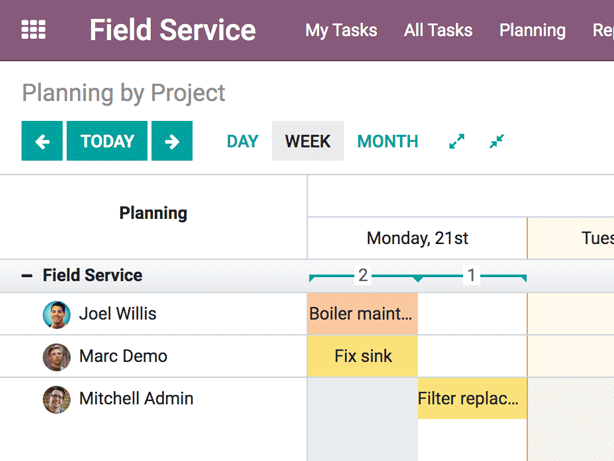Collapse the Field Service group

pyautogui.click(x=27, y=276)
